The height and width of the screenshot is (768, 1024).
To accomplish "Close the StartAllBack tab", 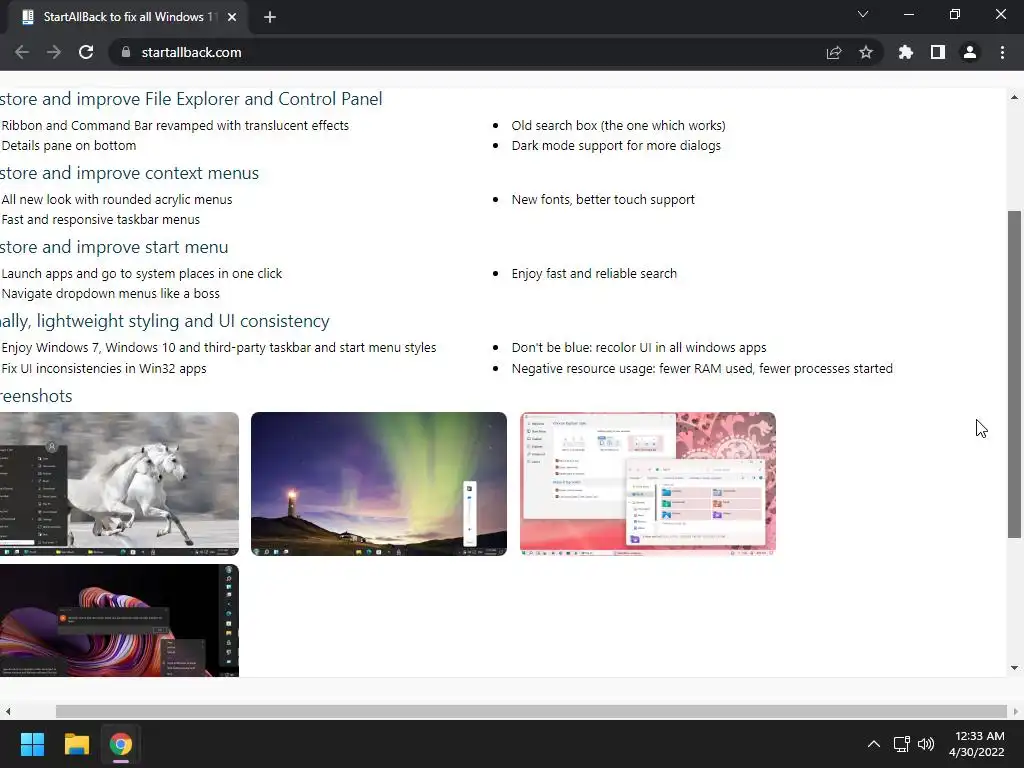I will (232, 17).
